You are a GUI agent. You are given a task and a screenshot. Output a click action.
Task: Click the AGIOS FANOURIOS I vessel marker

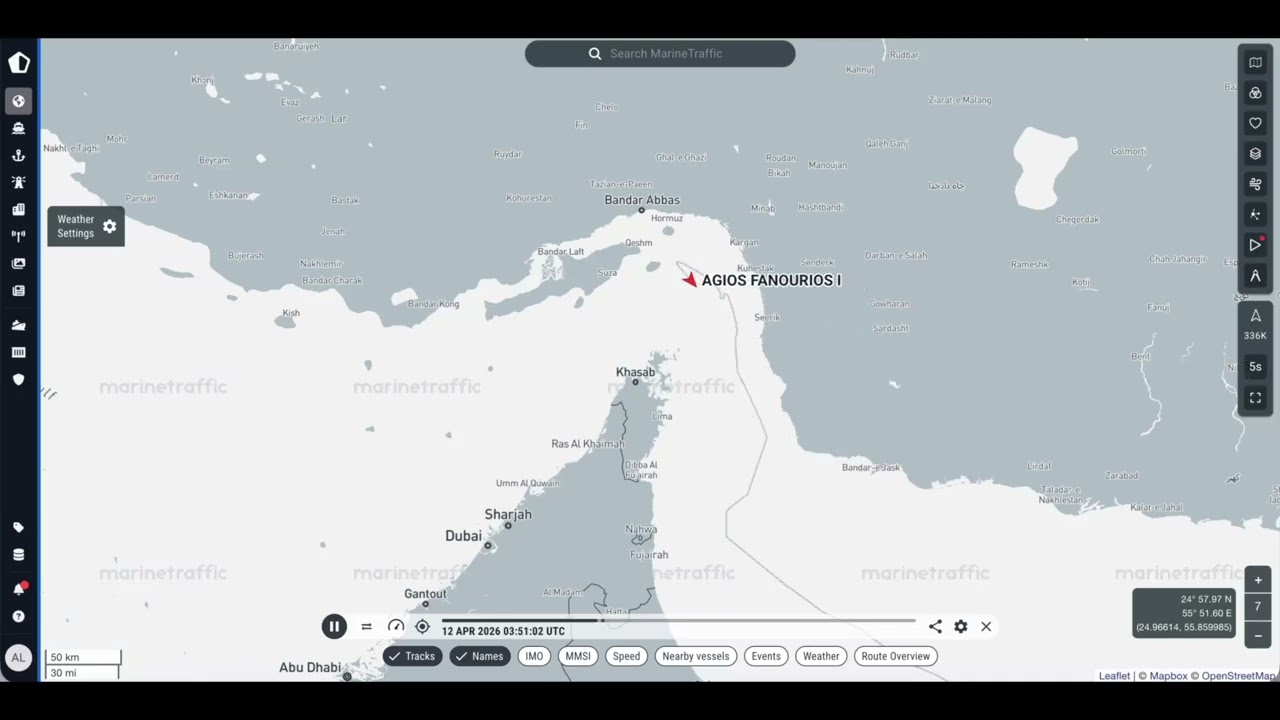(689, 280)
